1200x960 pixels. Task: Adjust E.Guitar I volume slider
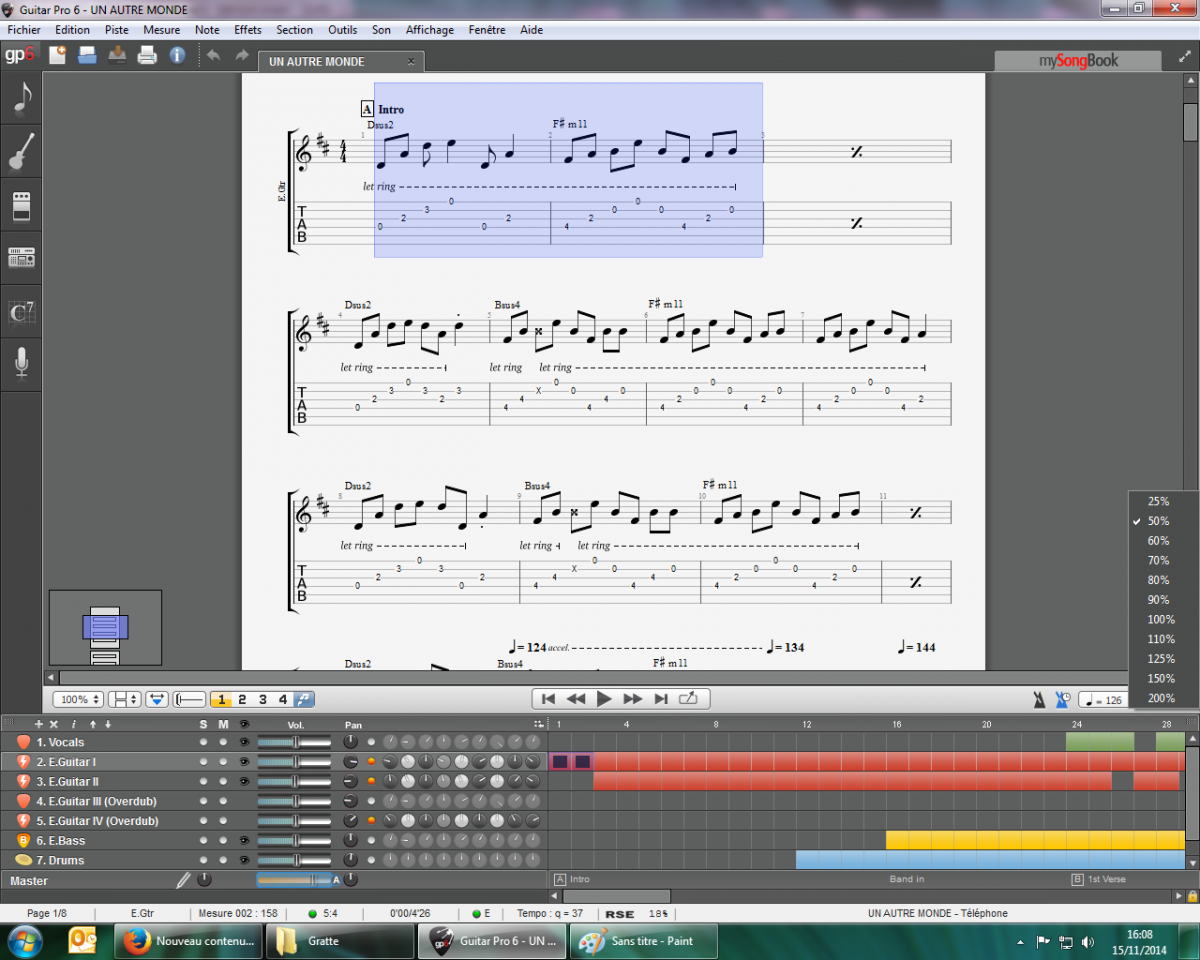pos(294,762)
